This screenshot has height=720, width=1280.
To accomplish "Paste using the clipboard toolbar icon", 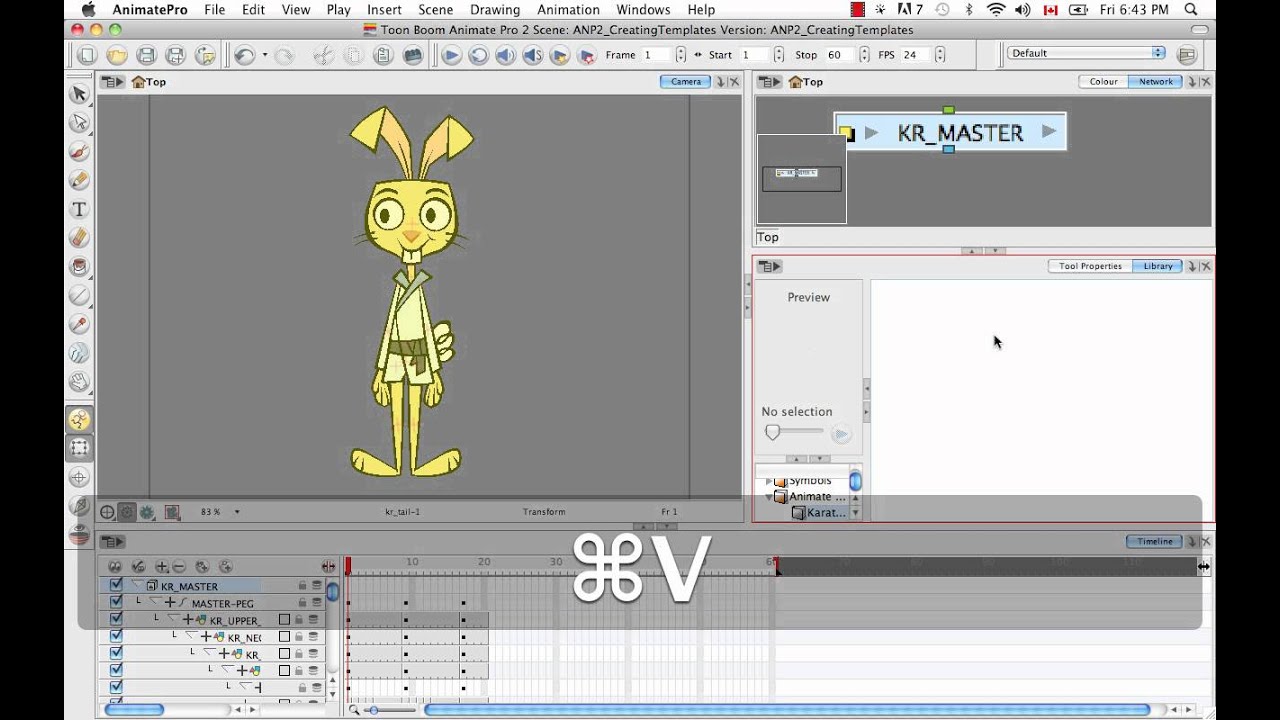I will tap(382, 56).
